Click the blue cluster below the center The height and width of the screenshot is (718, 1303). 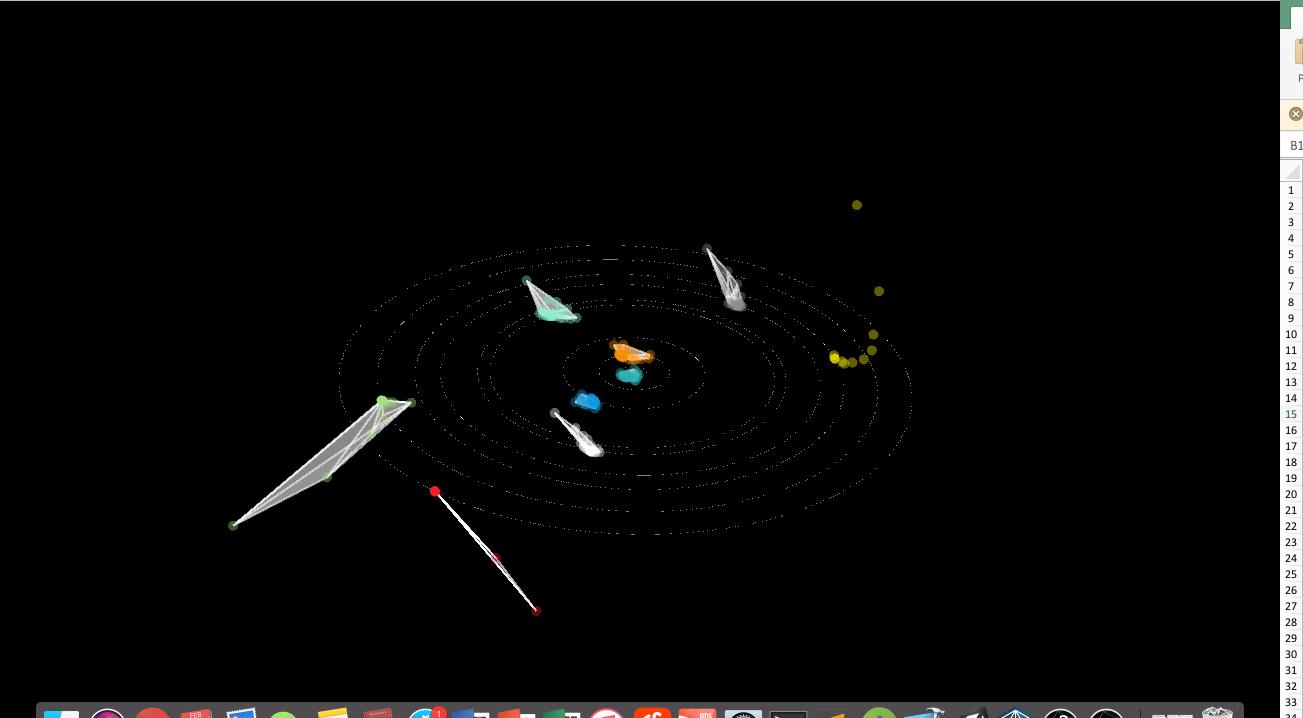click(x=588, y=402)
